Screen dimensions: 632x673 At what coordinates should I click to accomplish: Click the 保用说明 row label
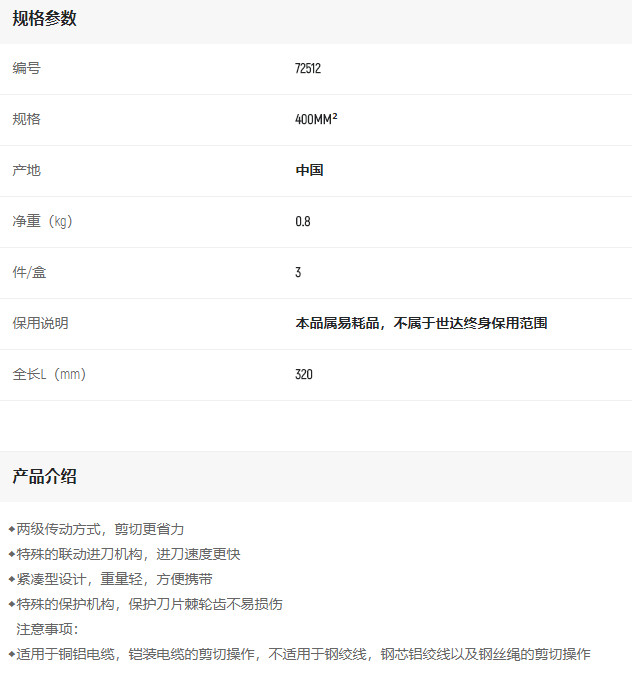coord(40,323)
